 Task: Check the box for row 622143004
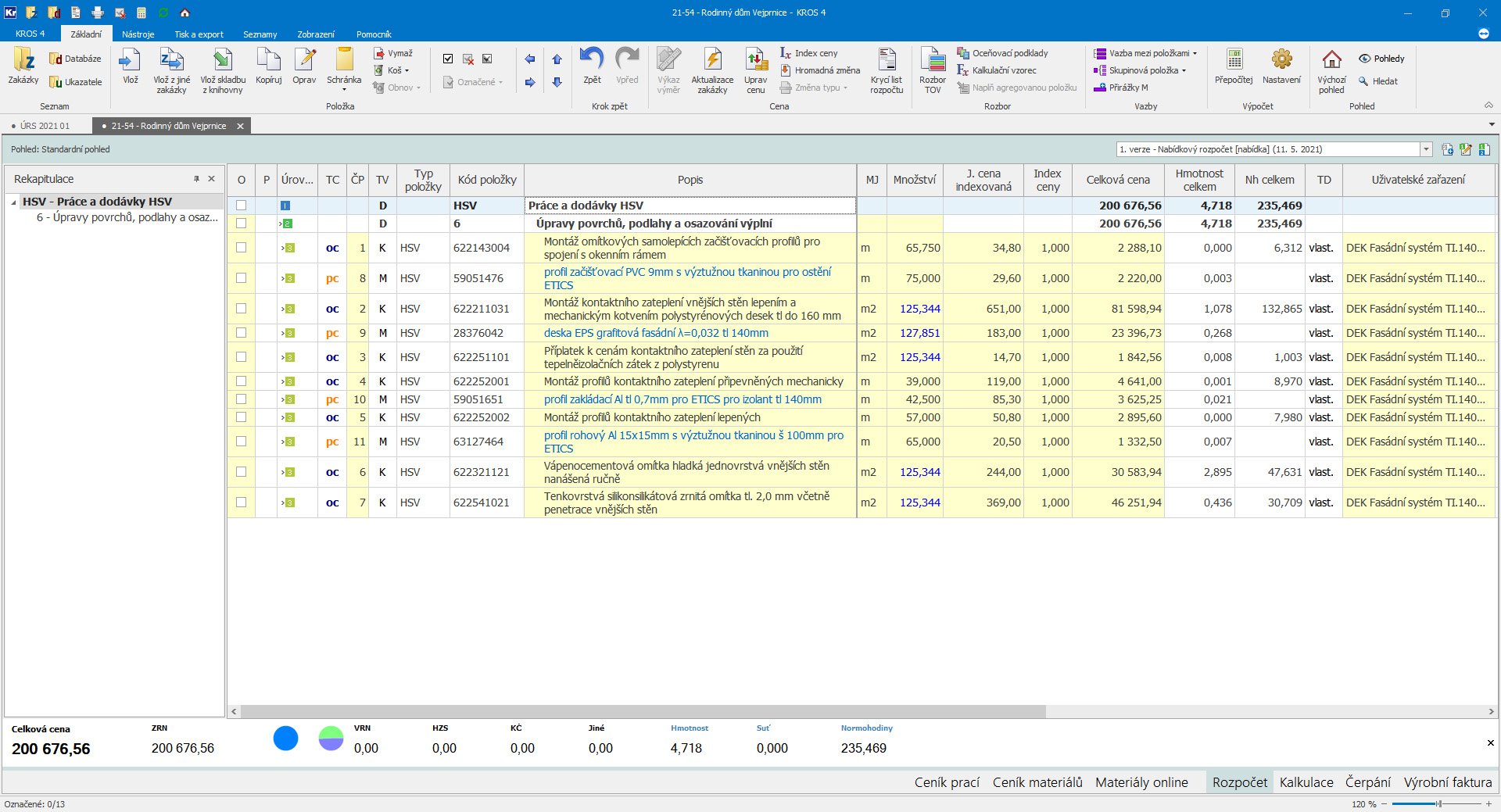click(241, 248)
